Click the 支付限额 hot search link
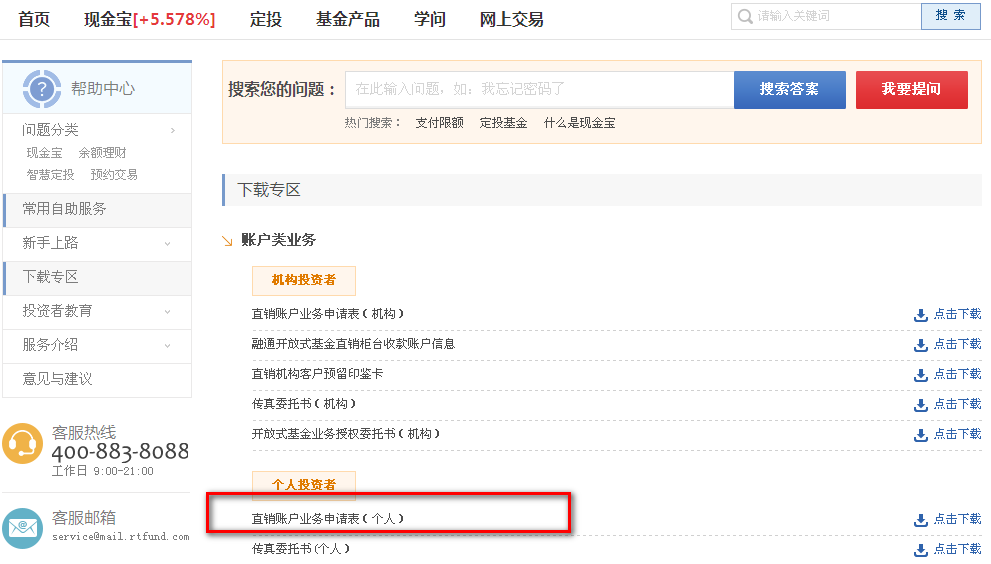 tap(439, 123)
